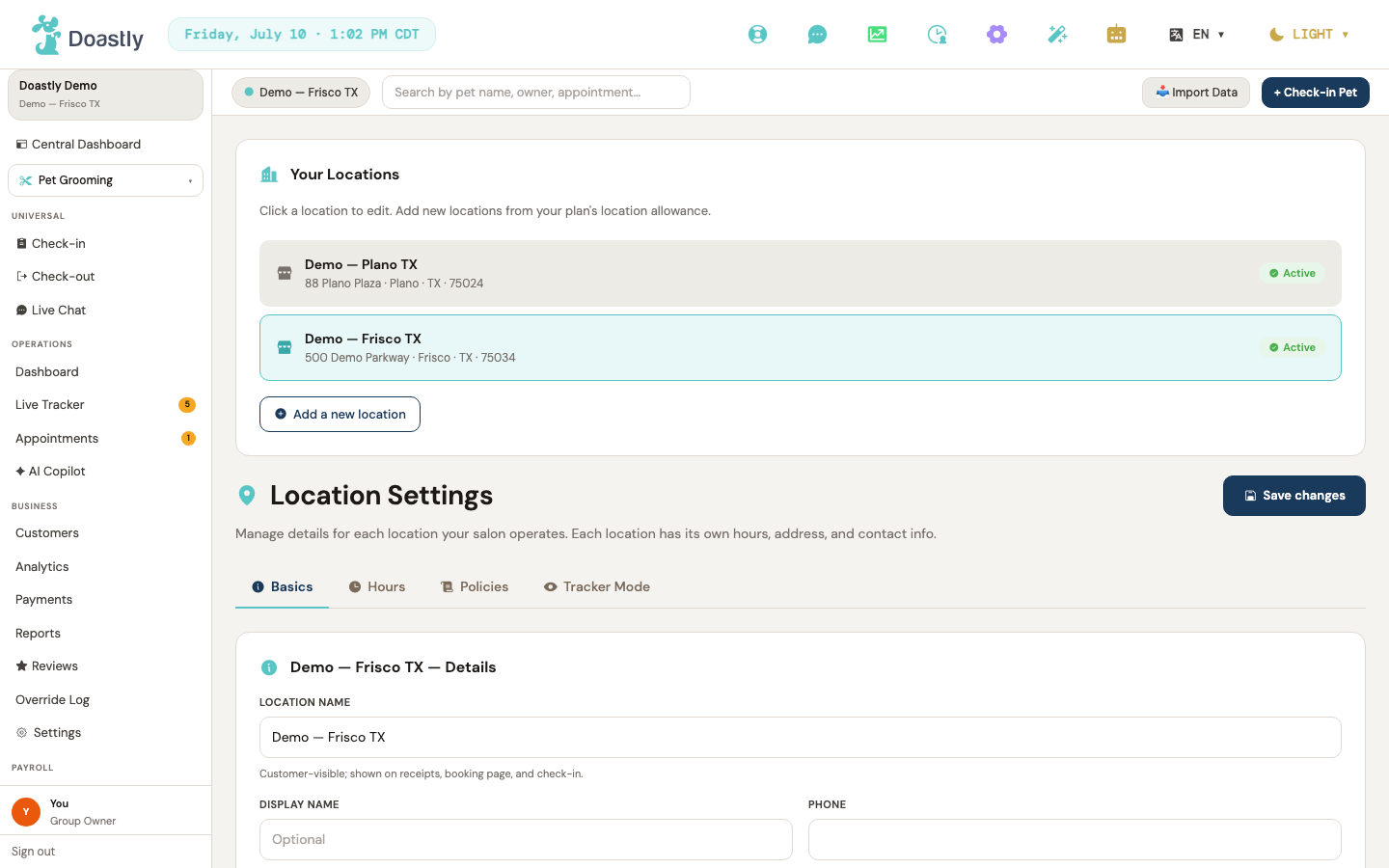Screen dimensions: 1389x868
Task: Click the purple flower icon
Action: coord(996,35)
